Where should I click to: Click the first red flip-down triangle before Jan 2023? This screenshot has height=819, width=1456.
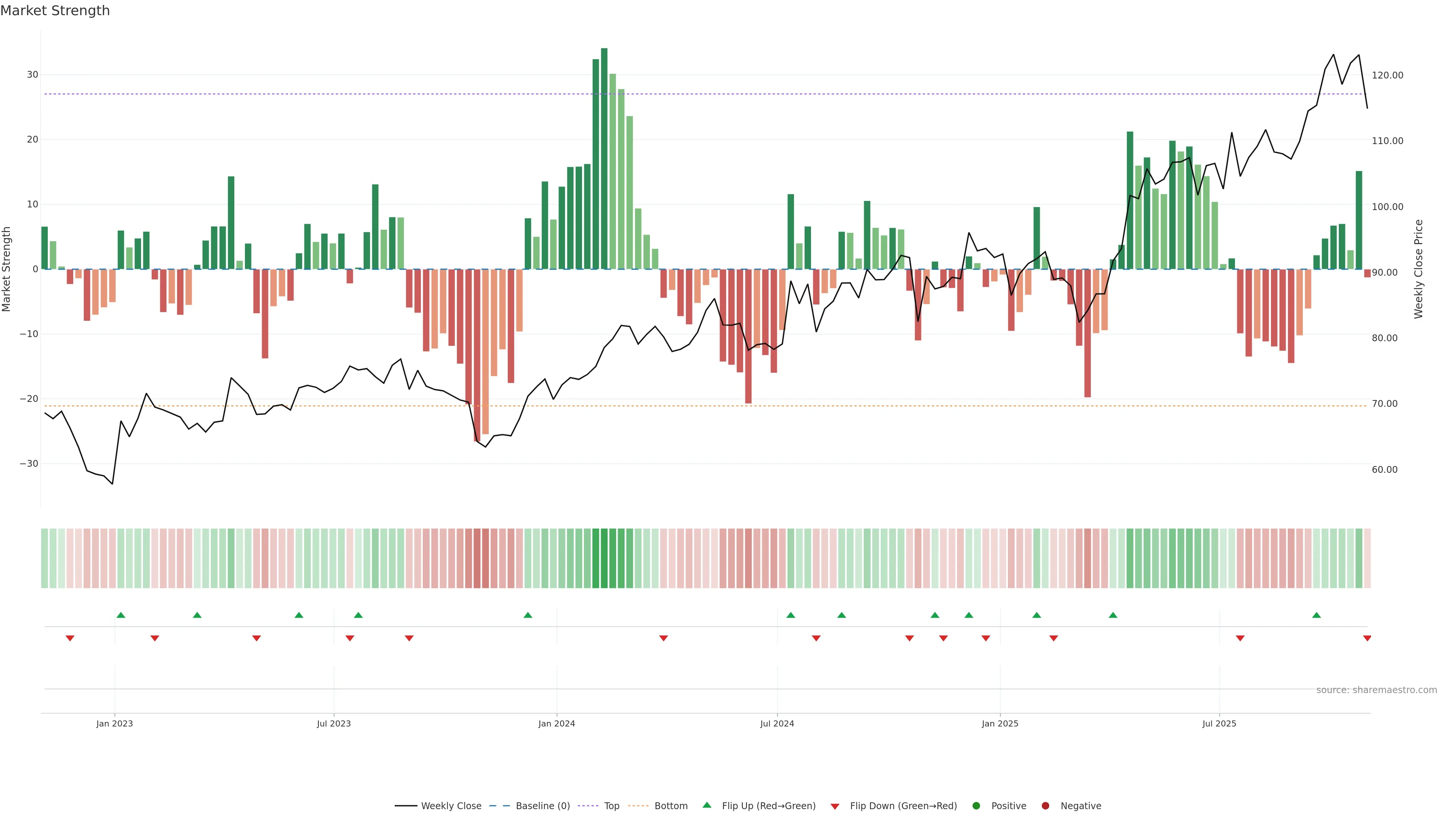(70, 638)
